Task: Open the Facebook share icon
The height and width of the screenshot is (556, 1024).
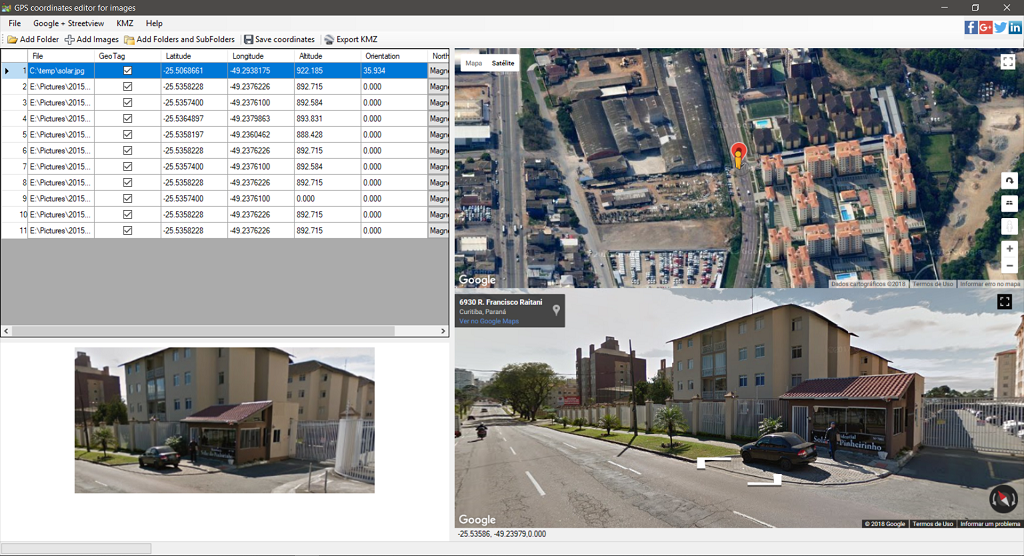Action: click(x=971, y=27)
